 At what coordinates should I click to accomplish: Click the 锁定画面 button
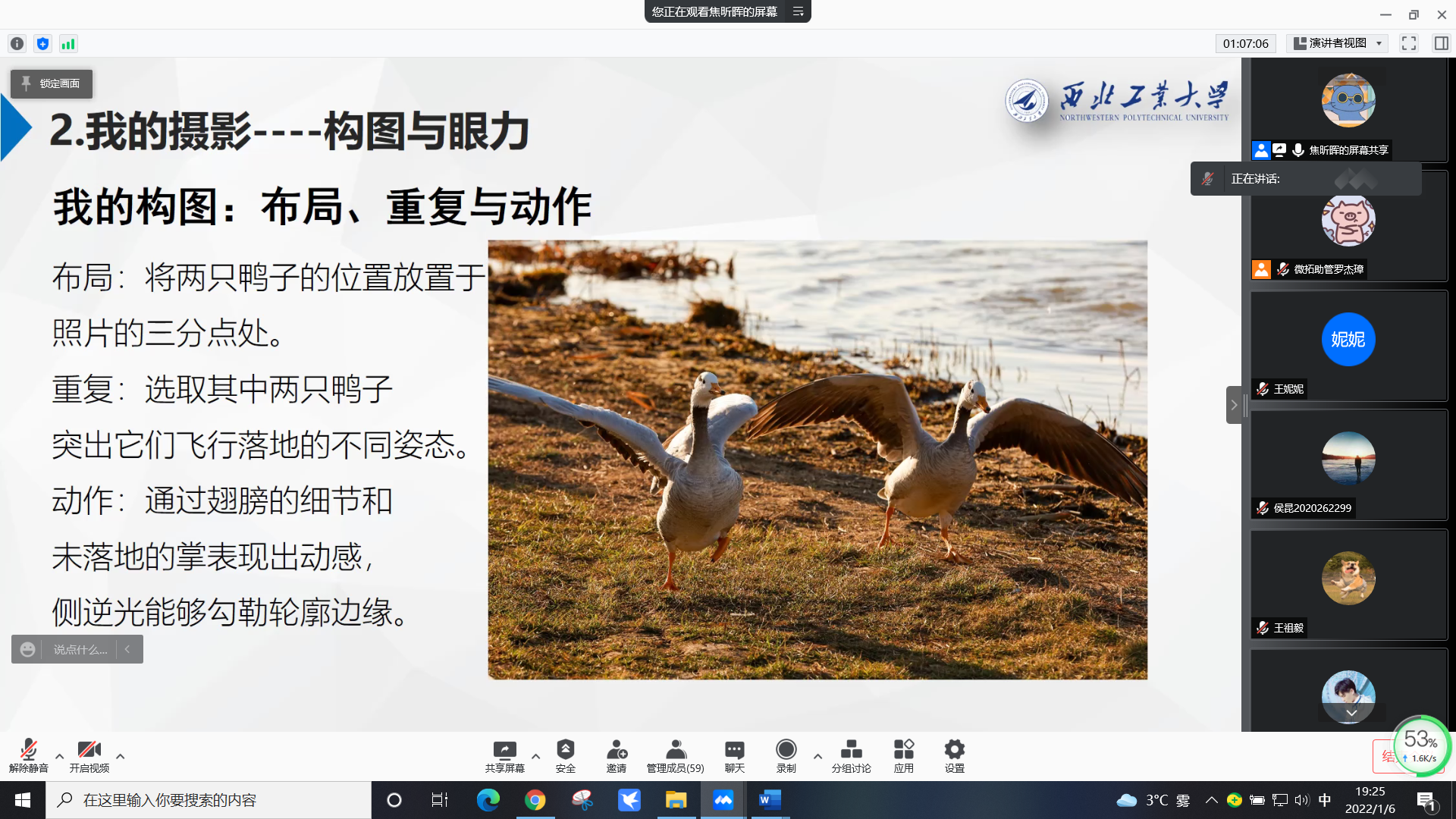click(52, 83)
